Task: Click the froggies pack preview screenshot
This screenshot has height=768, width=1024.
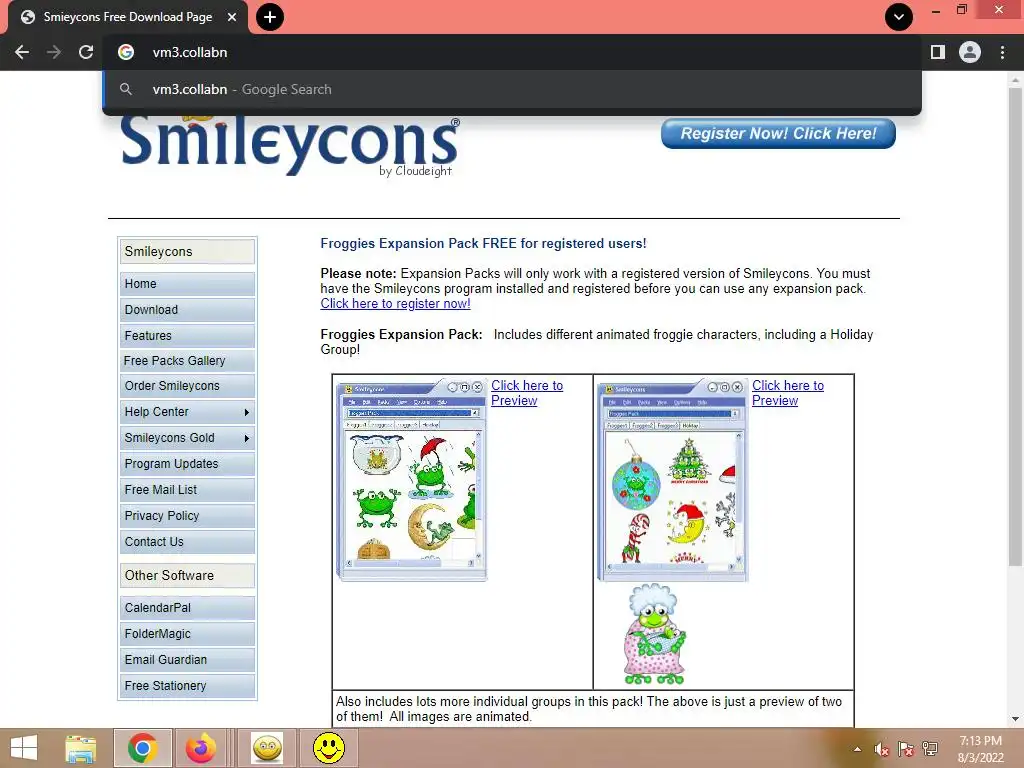Action: (x=411, y=479)
